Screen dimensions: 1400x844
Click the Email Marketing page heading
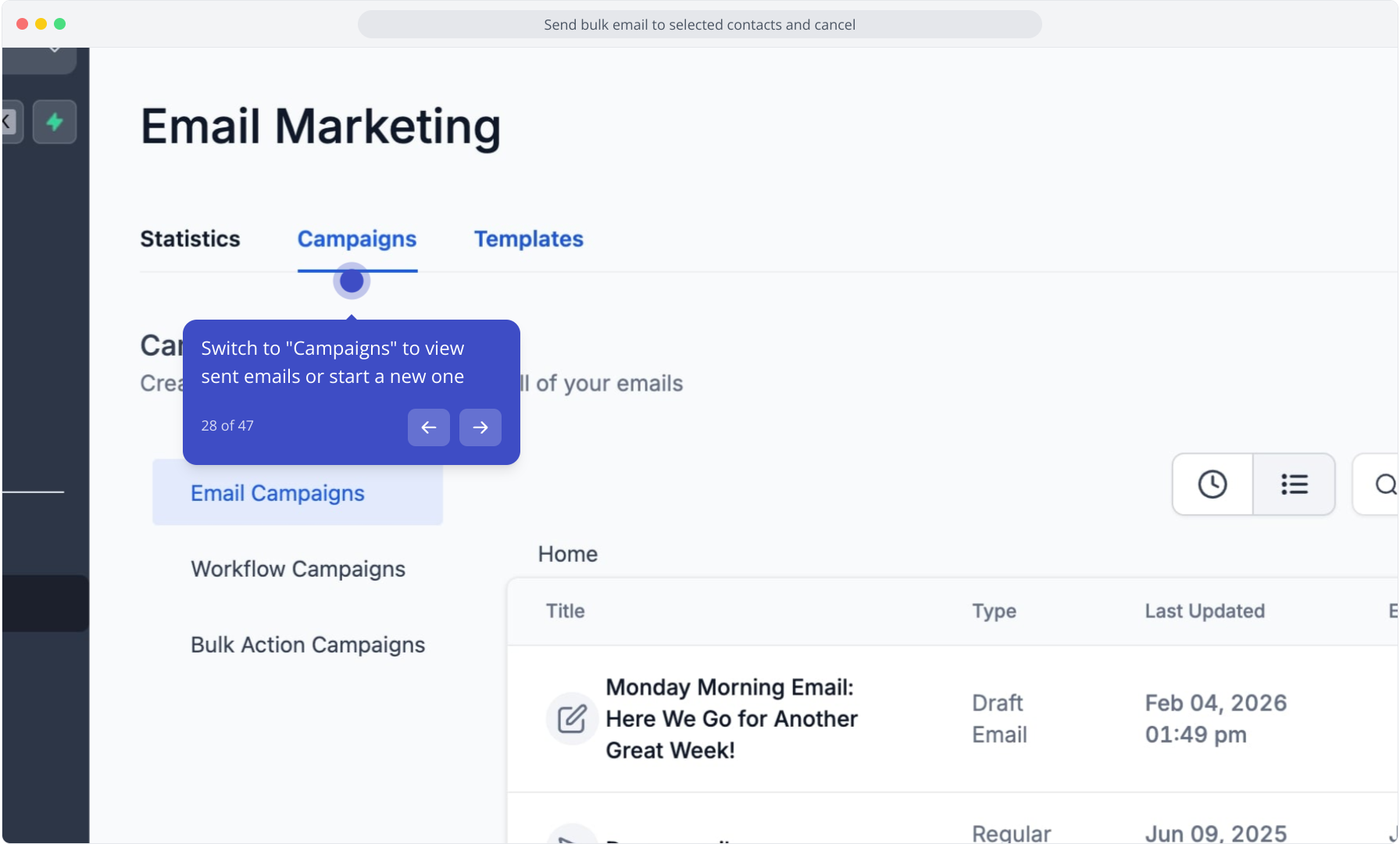tap(321, 127)
